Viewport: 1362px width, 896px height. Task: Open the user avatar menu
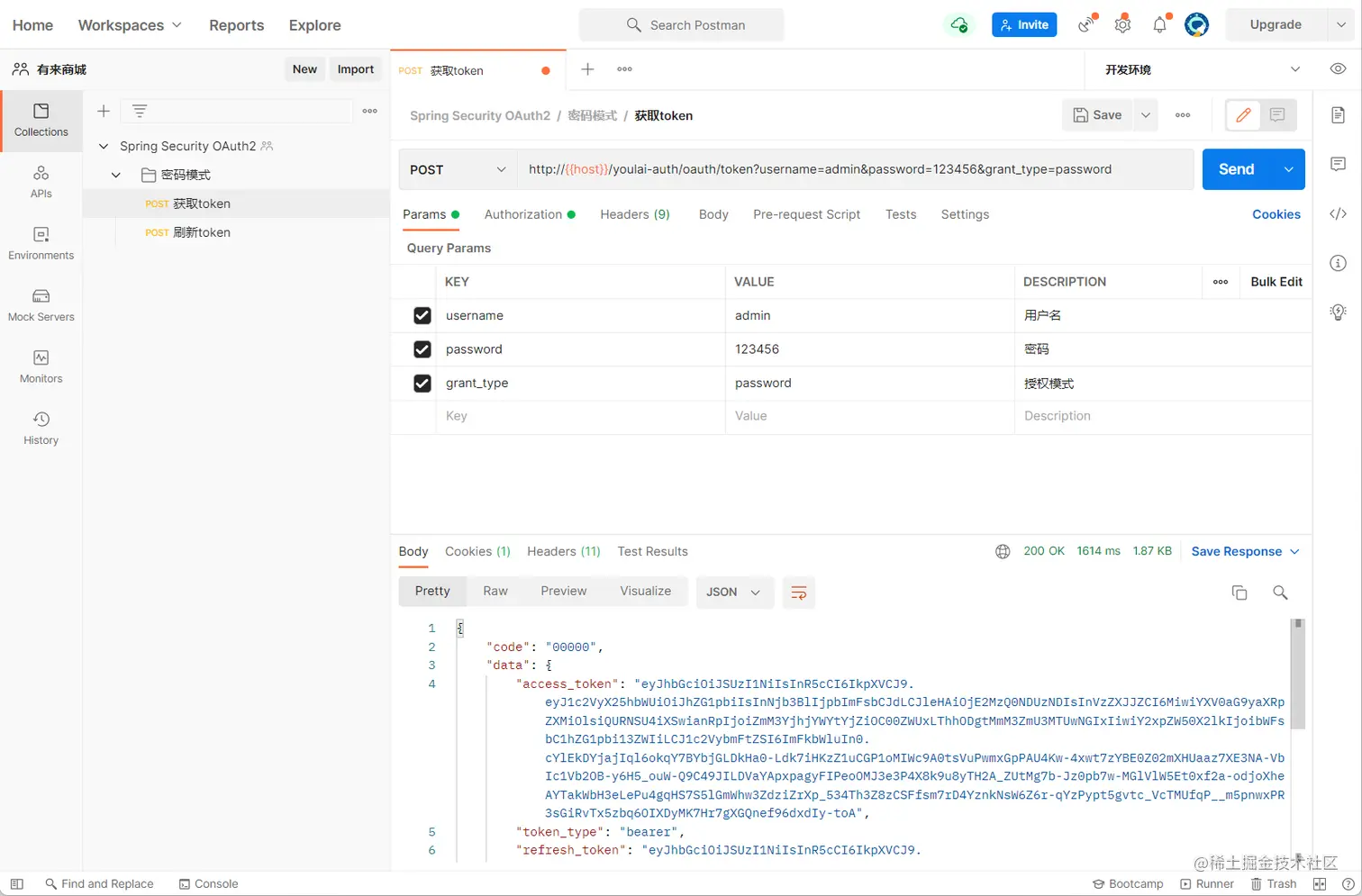click(x=1196, y=24)
